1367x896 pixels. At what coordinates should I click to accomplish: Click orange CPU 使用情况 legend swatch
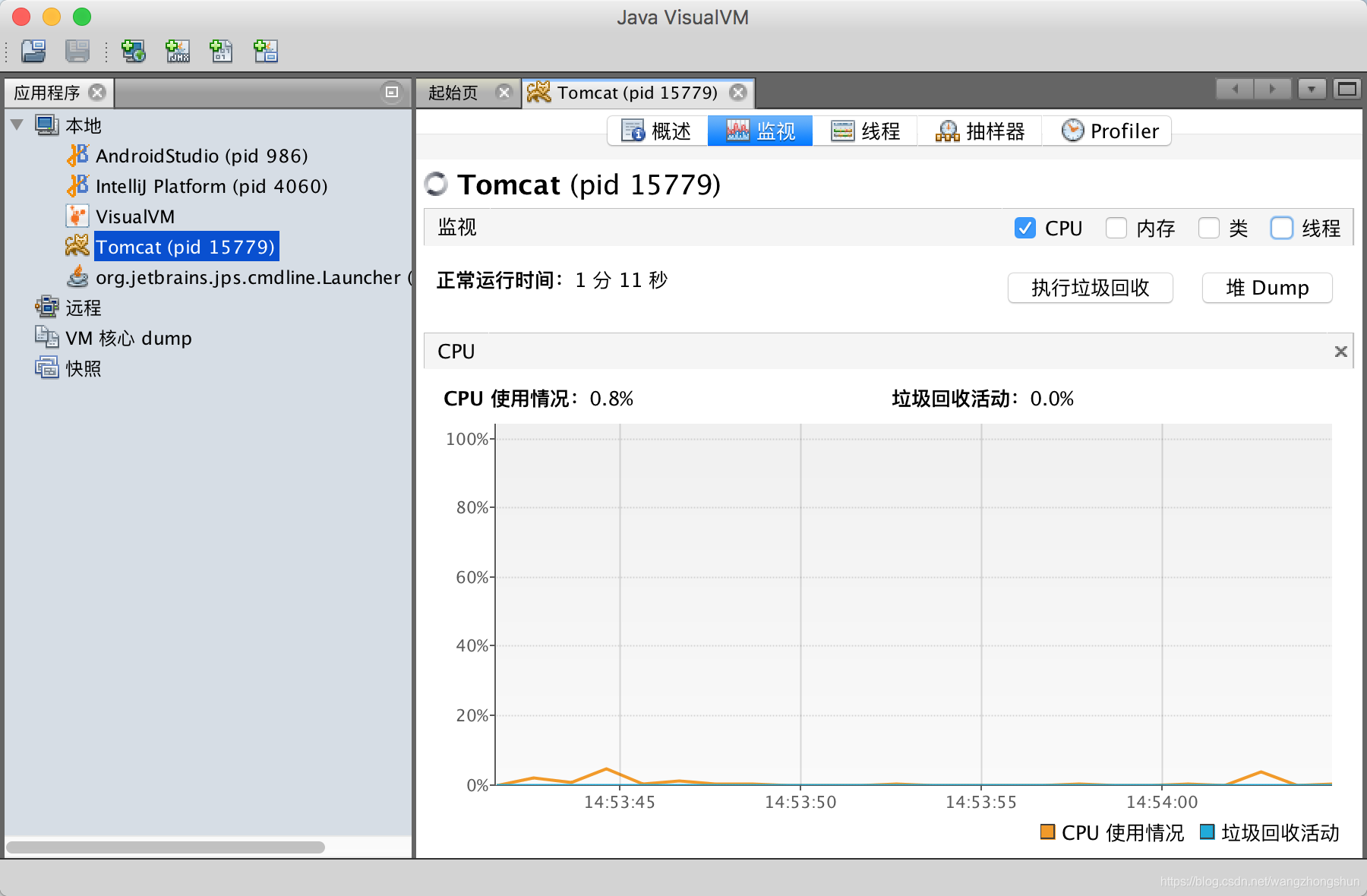[x=1047, y=831]
